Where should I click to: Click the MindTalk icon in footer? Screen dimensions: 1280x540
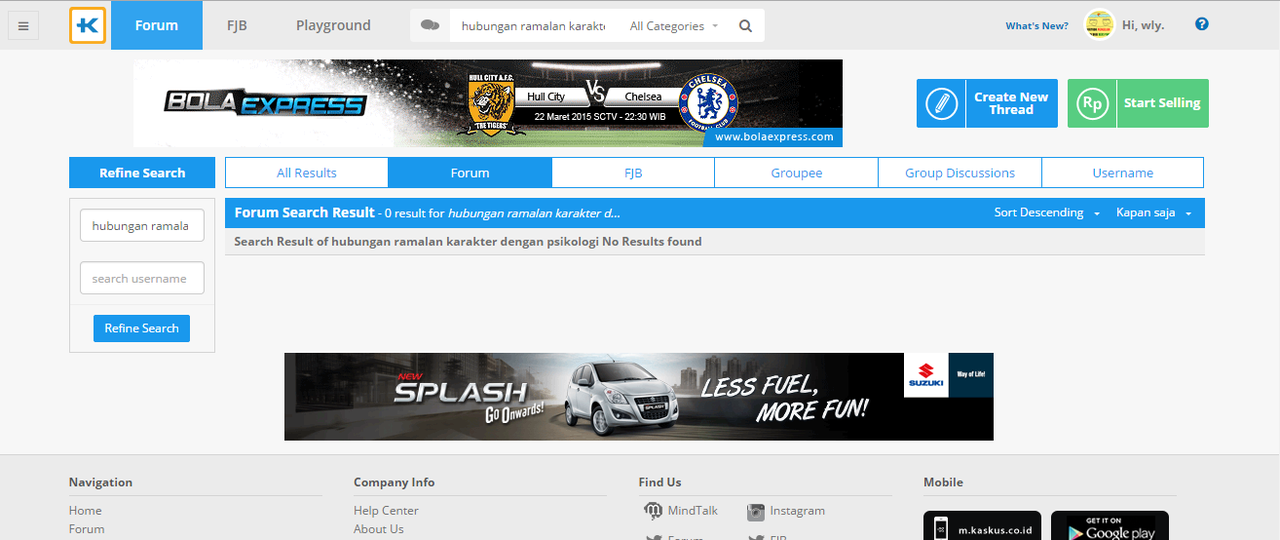[x=653, y=511]
